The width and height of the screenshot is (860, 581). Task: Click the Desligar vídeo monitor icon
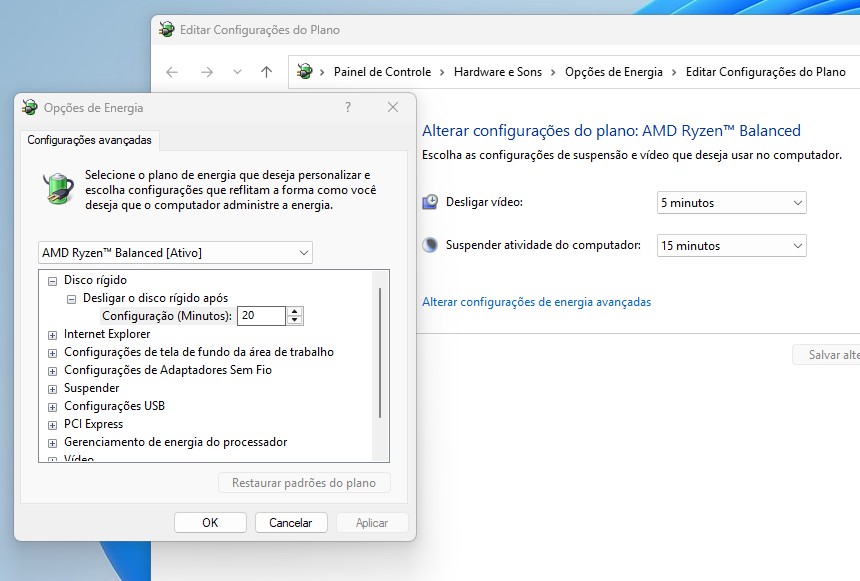pyautogui.click(x=430, y=202)
